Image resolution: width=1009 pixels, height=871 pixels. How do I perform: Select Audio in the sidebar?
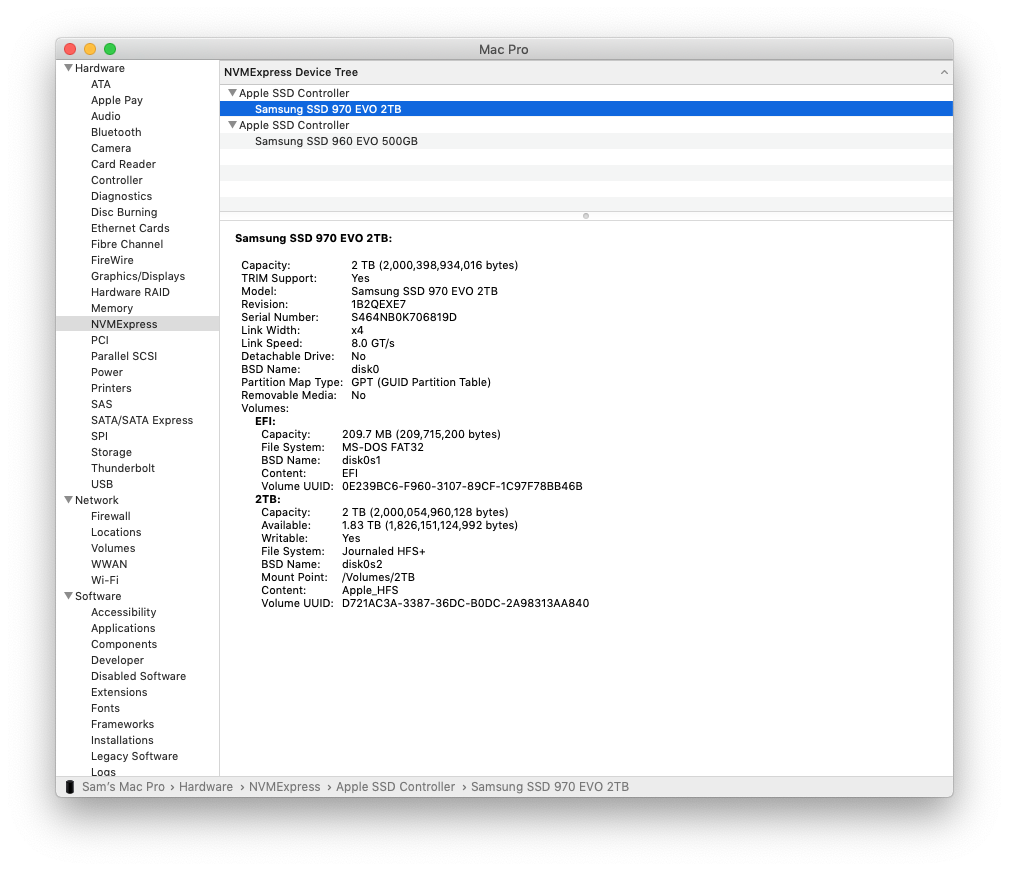click(106, 116)
